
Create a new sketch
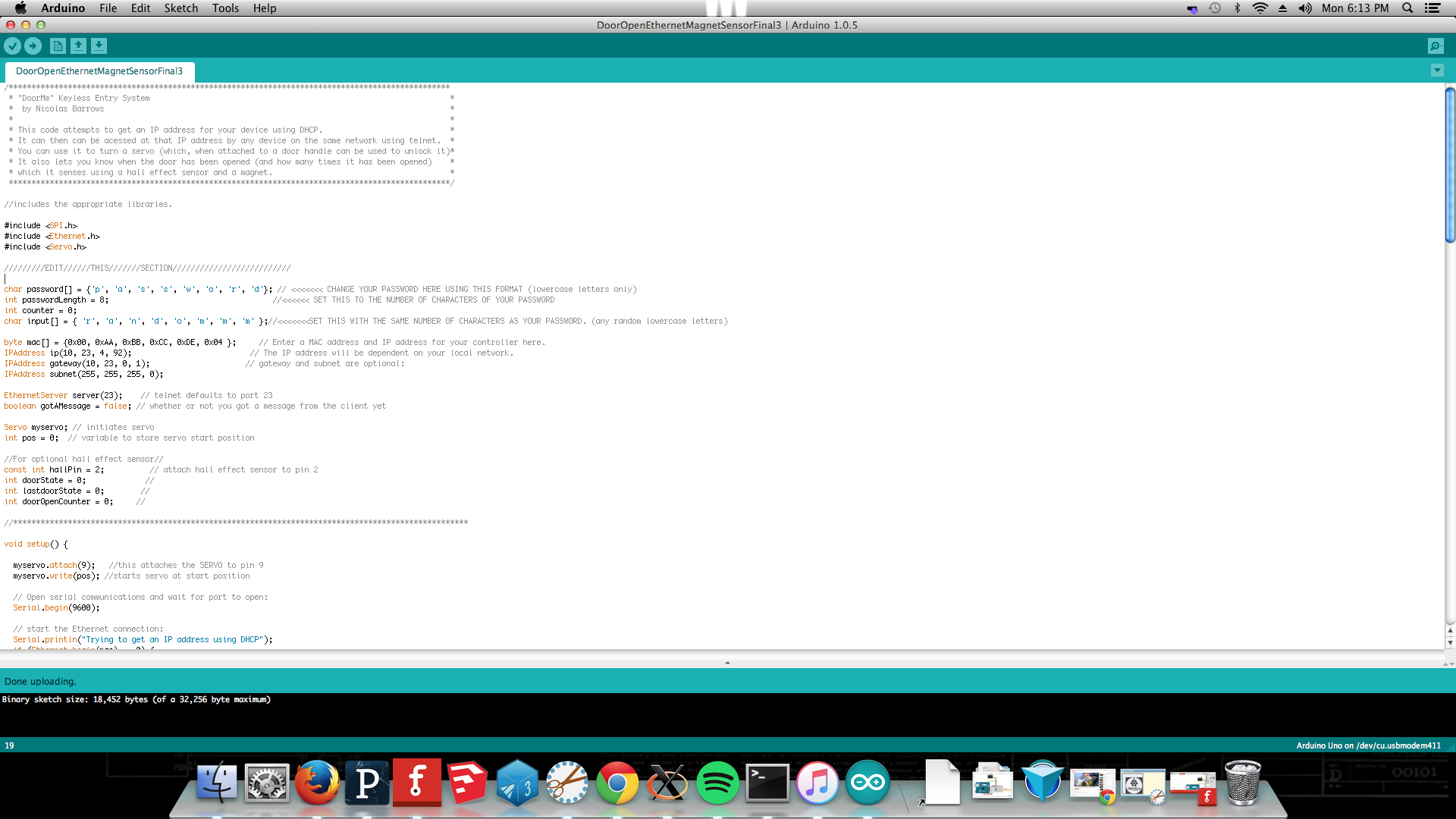[58, 45]
